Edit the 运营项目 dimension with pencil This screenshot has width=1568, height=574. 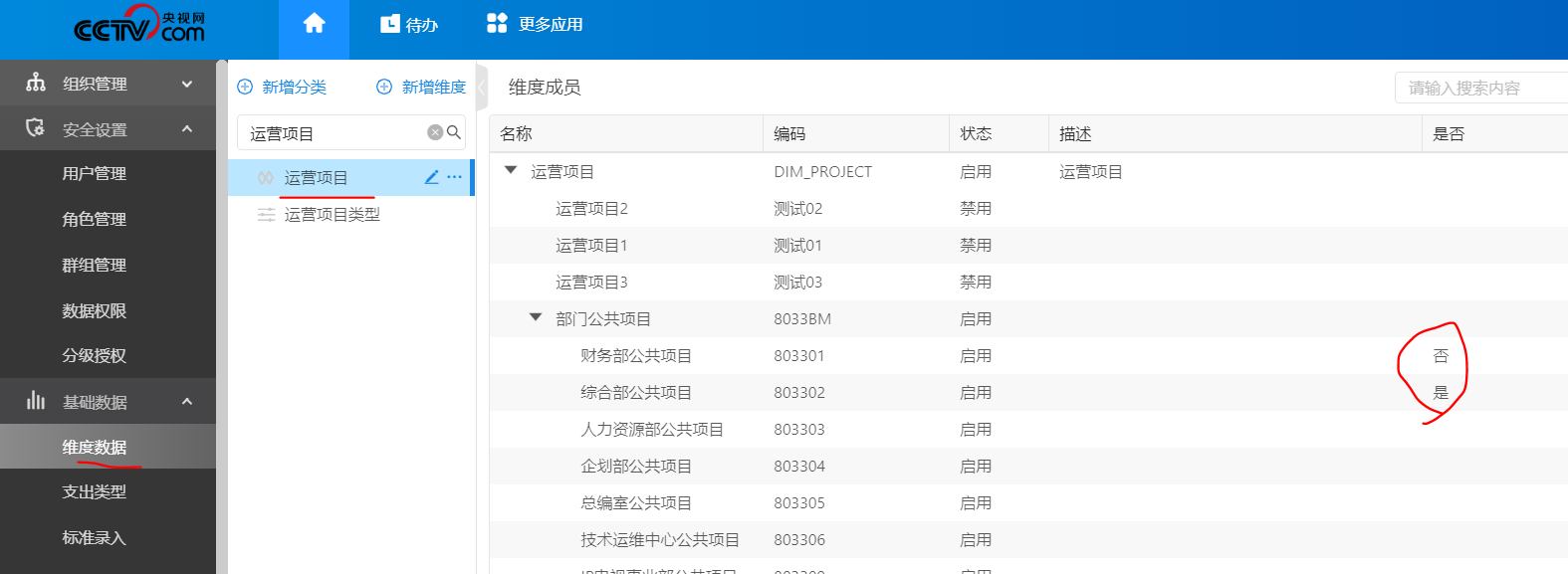coord(432,177)
